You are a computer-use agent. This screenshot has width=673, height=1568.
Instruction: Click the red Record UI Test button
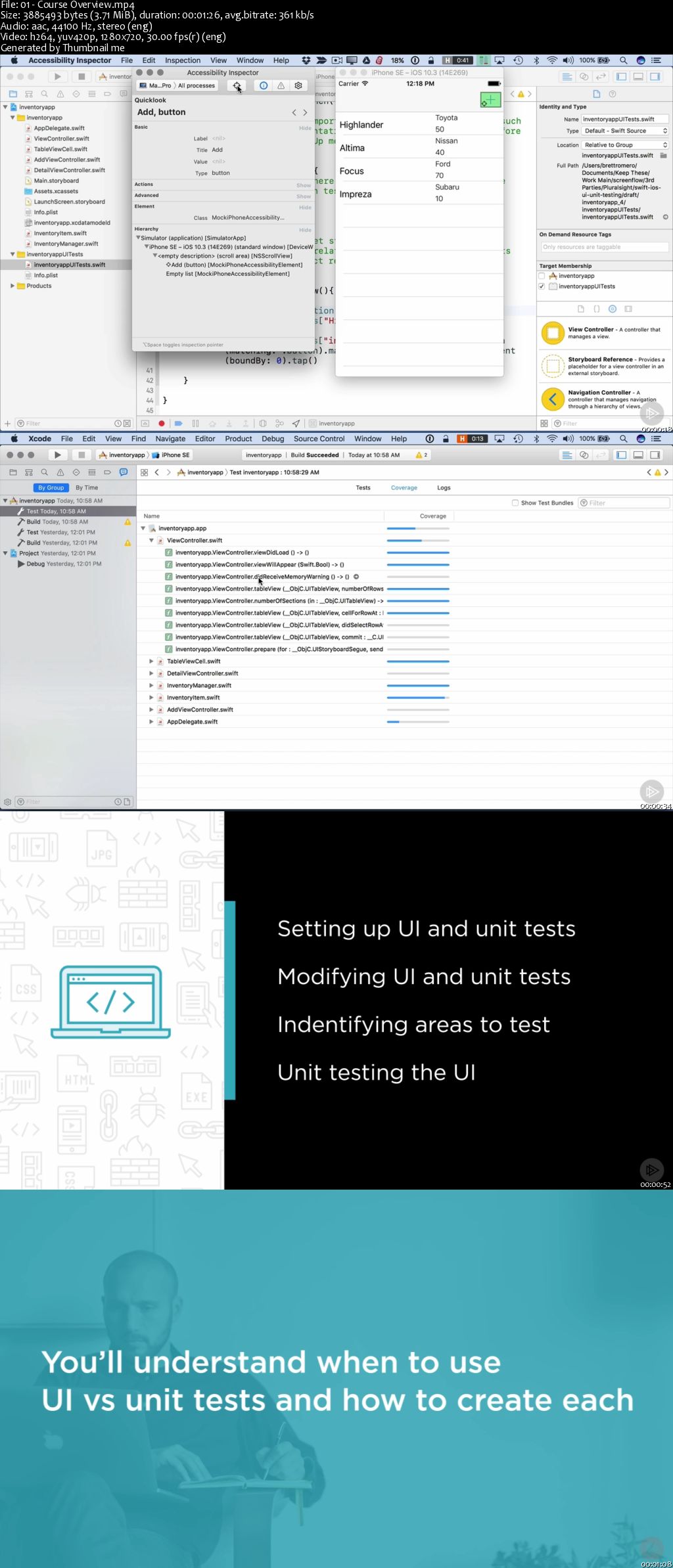click(162, 424)
